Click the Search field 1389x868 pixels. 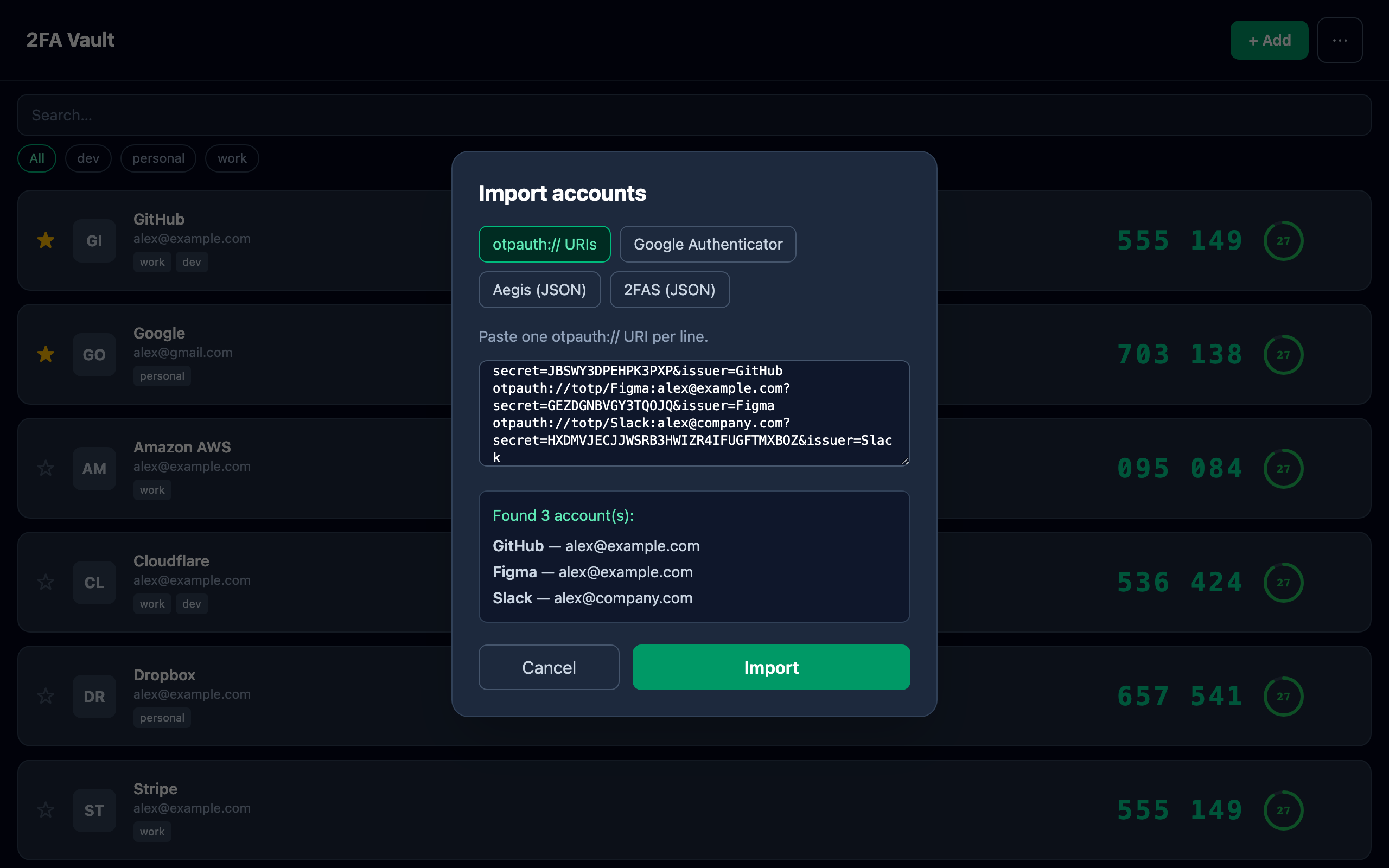pos(694,115)
